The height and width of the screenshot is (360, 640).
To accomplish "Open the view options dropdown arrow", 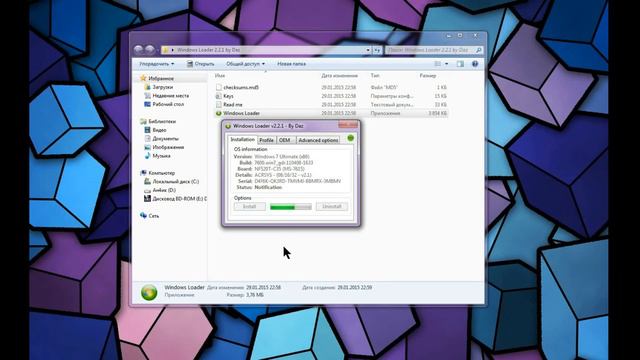I will [446, 64].
